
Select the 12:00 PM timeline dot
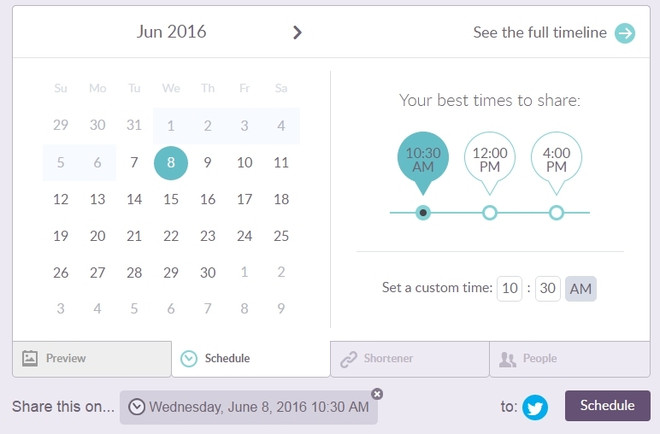pos(490,213)
